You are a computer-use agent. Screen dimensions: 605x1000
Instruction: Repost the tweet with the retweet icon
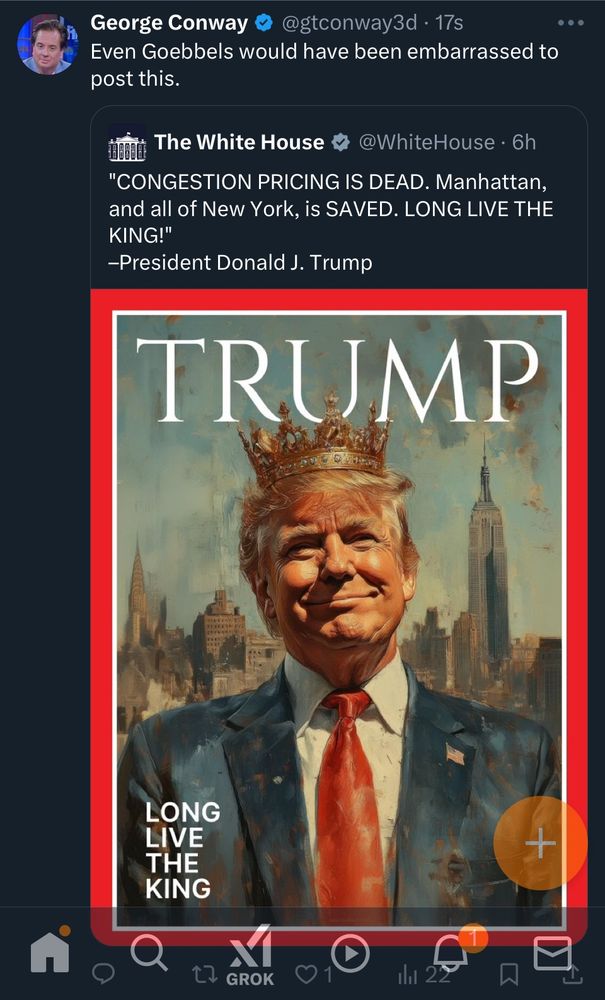tap(204, 974)
